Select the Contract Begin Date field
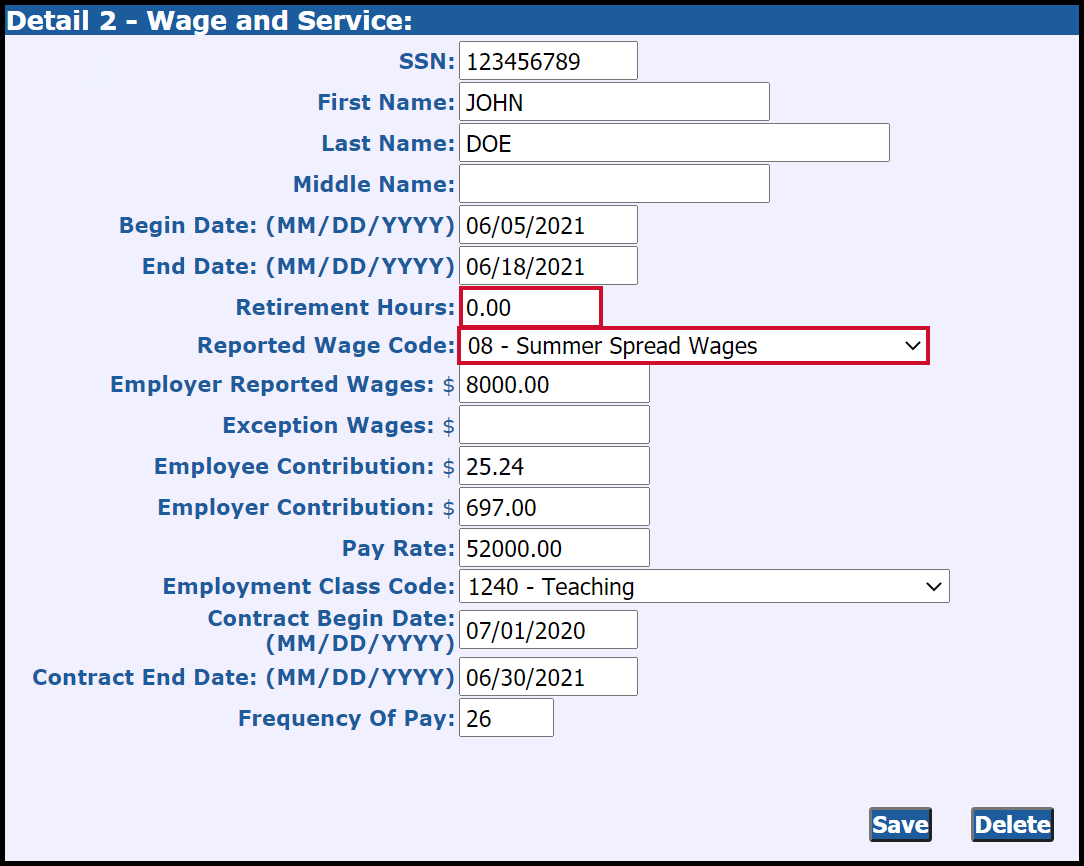This screenshot has height=866, width=1084. coord(547,629)
